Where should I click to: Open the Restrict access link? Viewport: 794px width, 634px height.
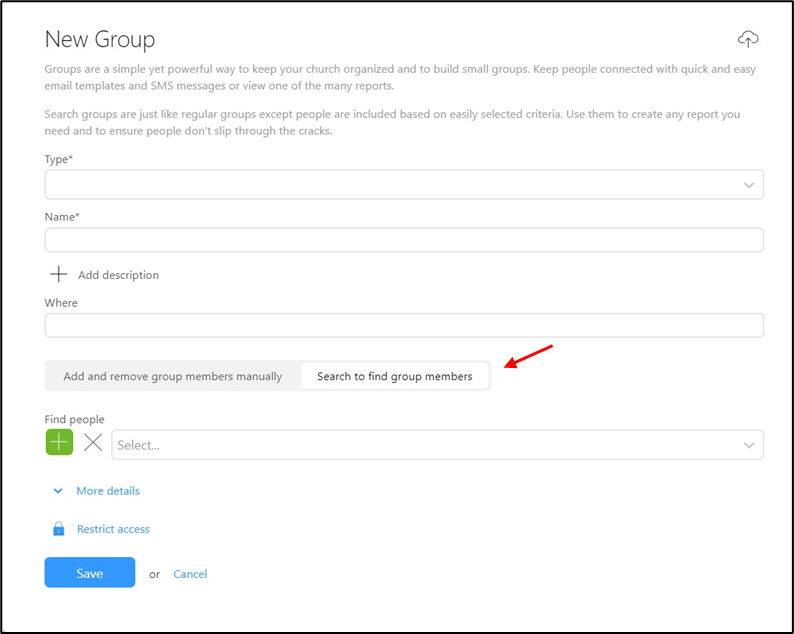coord(113,529)
